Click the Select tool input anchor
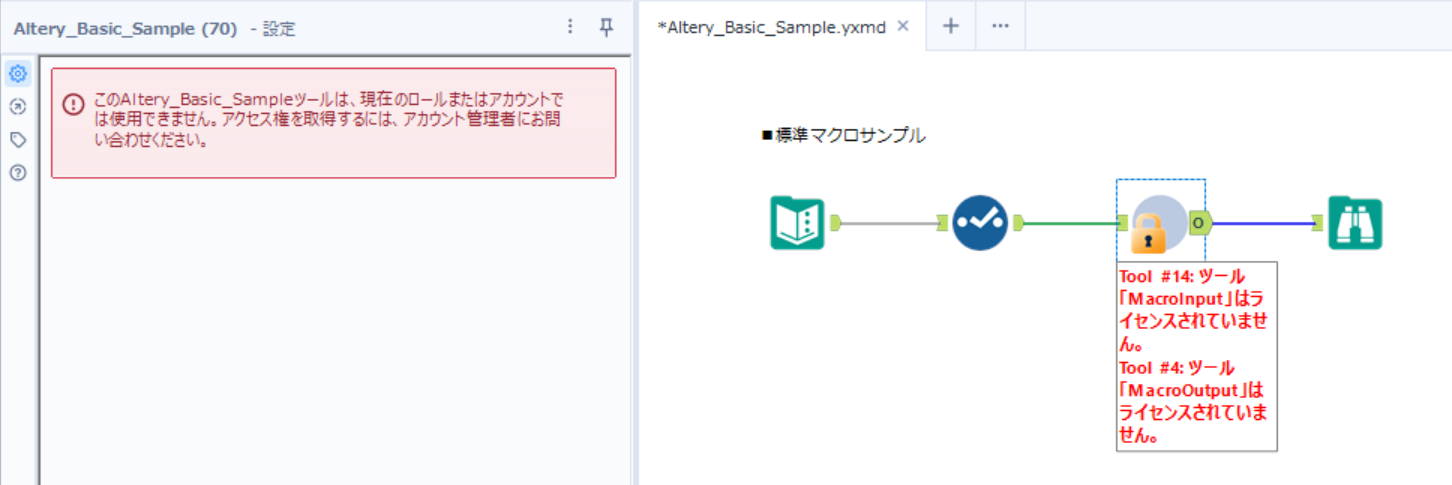This screenshot has height=485, width=1452. [x=942, y=223]
